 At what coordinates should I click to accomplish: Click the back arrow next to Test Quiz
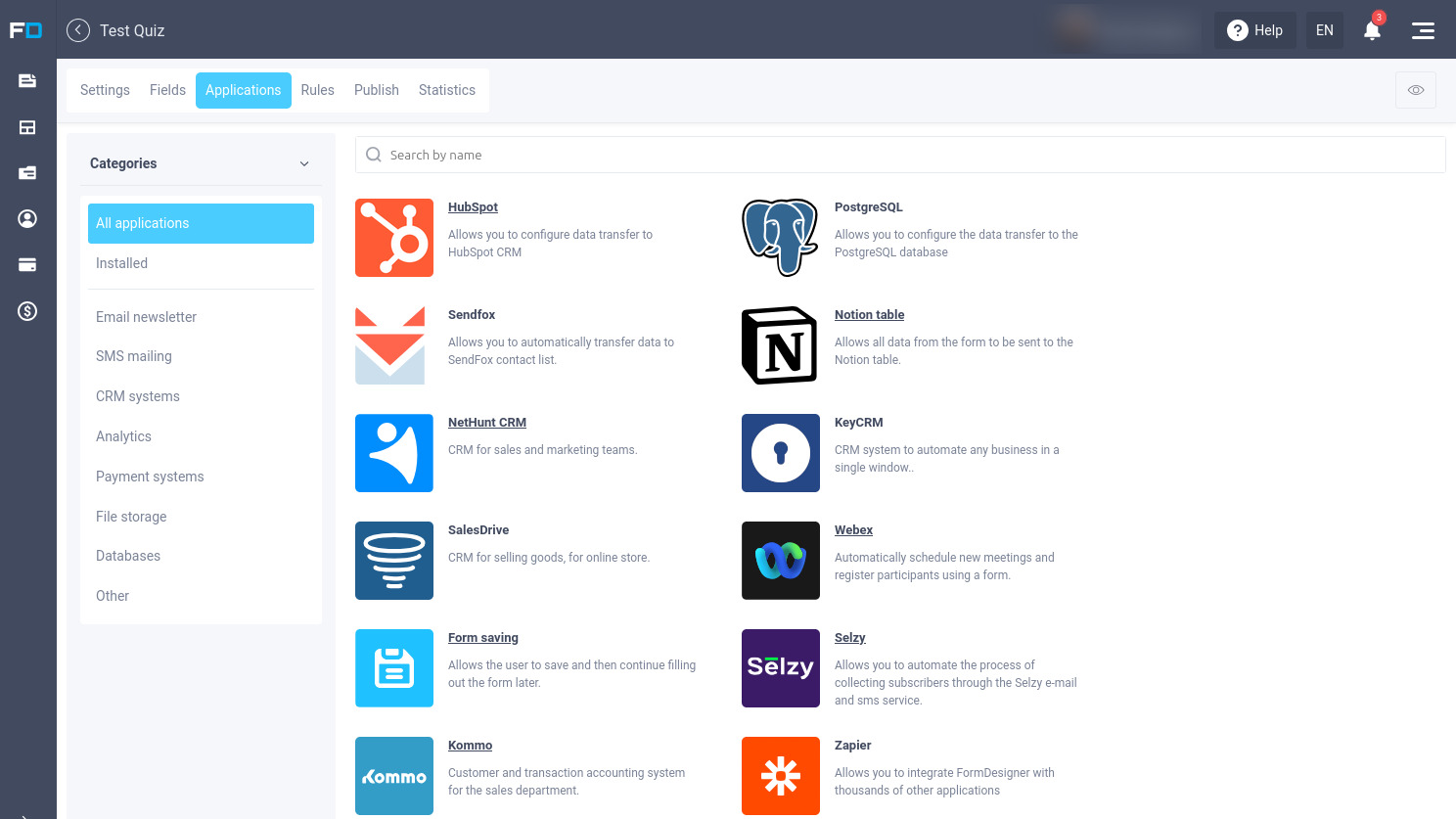coord(78,30)
